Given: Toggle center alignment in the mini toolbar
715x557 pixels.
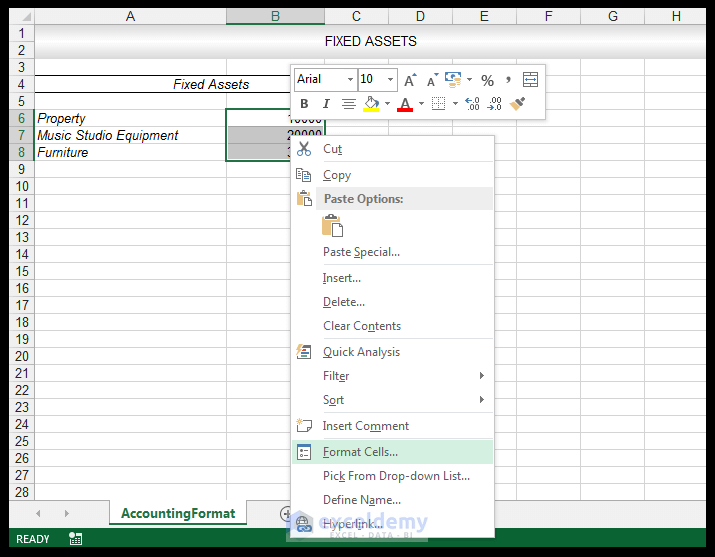Looking at the screenshot, I should coord(349,104).
